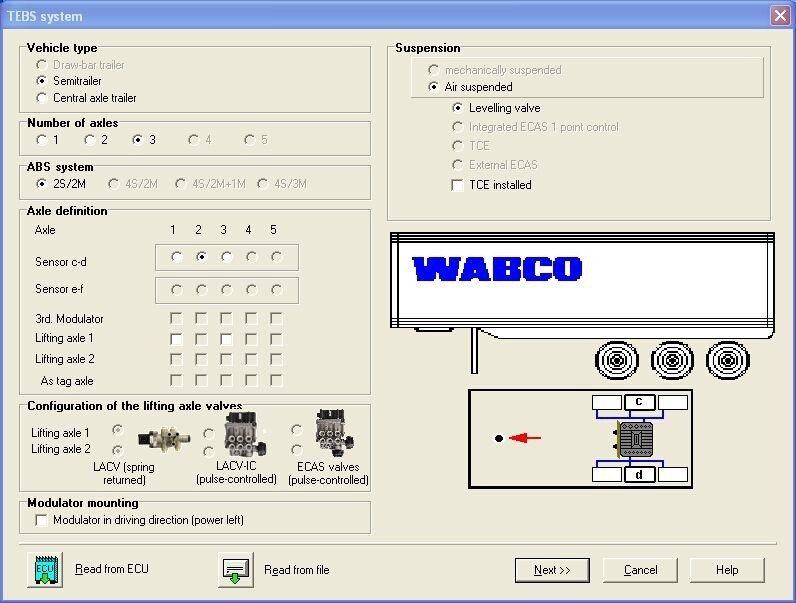
Task: Choose 2 axles radio button
Action: tap(89, 140)
